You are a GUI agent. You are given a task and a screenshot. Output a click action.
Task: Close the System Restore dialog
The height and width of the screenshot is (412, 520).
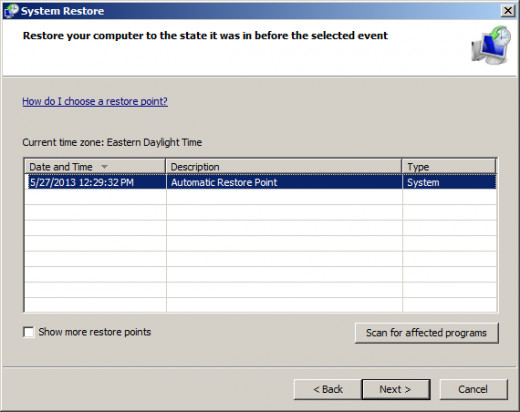click(x=508, y=11)
